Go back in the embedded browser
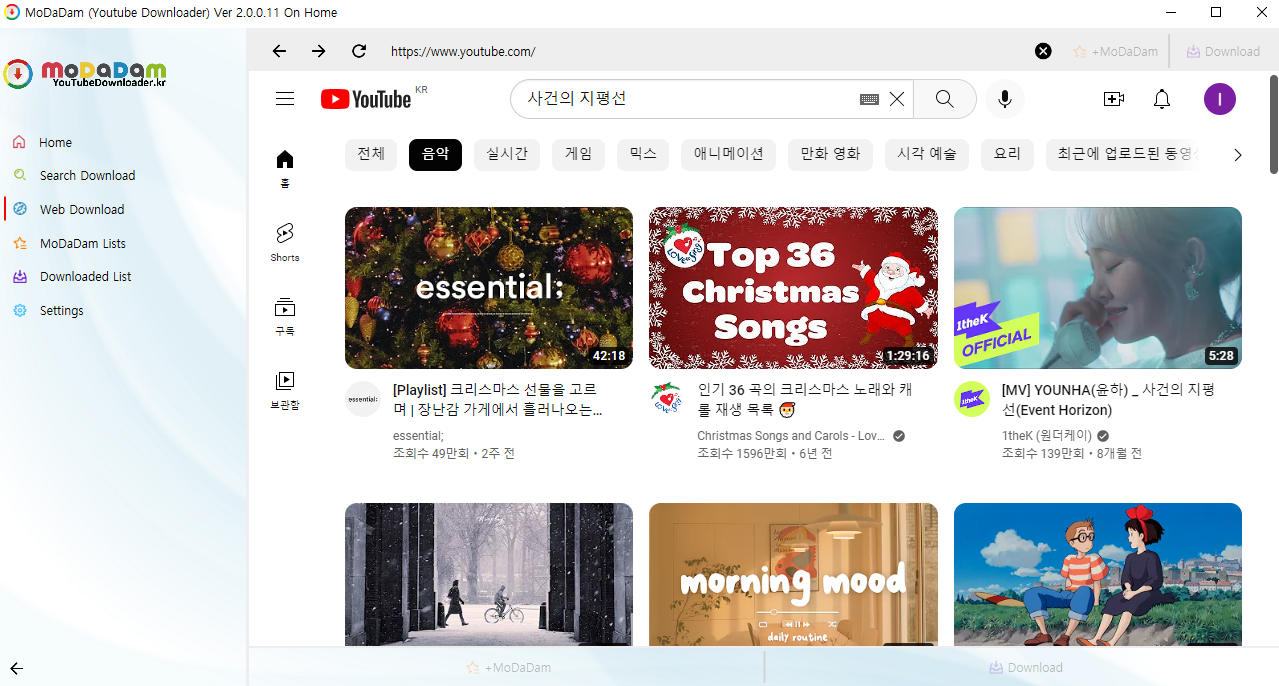 coord(279,51)
